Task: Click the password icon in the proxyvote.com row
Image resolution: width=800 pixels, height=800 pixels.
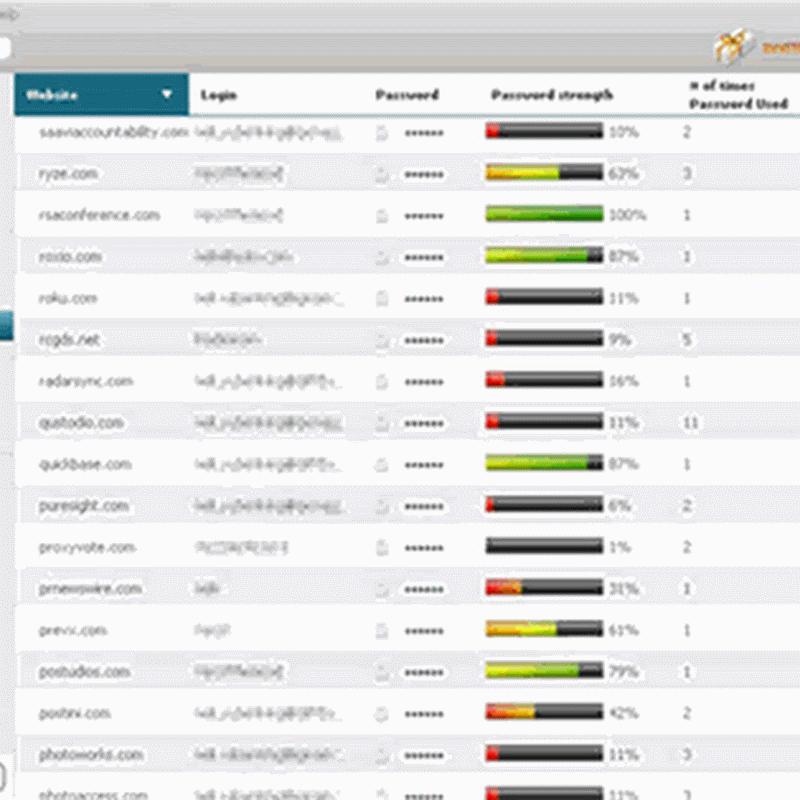Action: 382,548
